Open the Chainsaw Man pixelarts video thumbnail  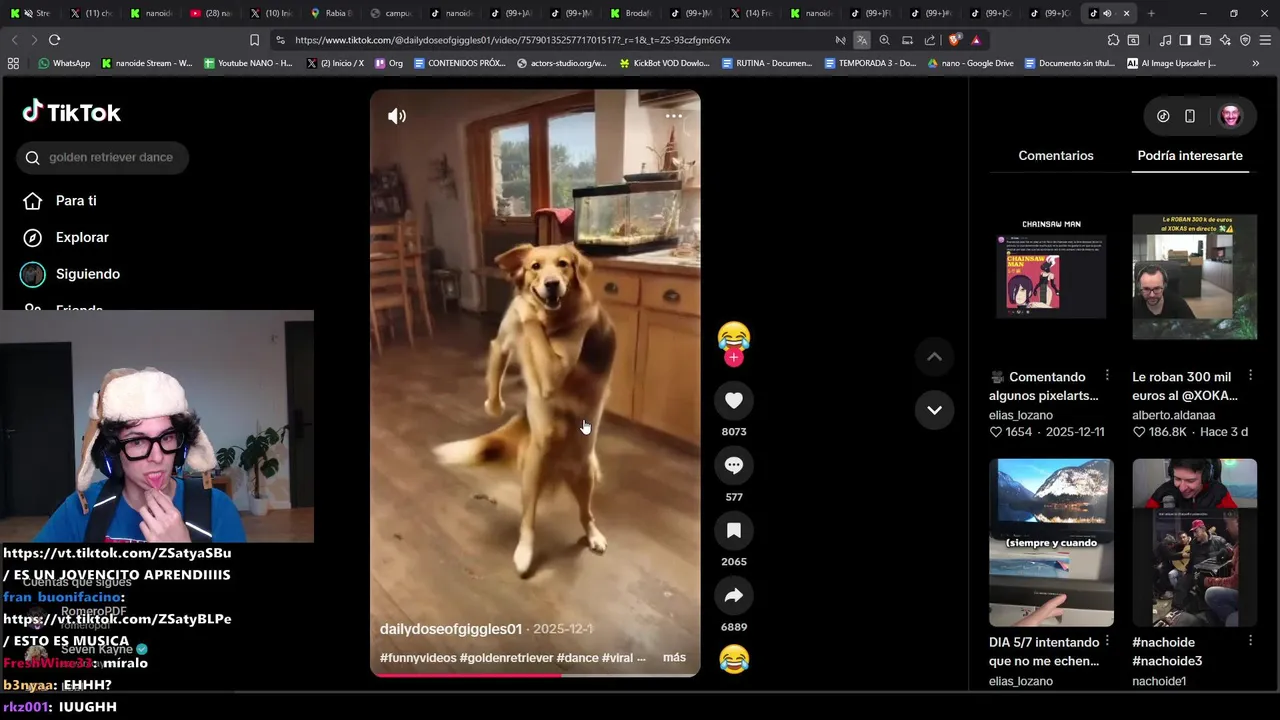coord(1051,277)
